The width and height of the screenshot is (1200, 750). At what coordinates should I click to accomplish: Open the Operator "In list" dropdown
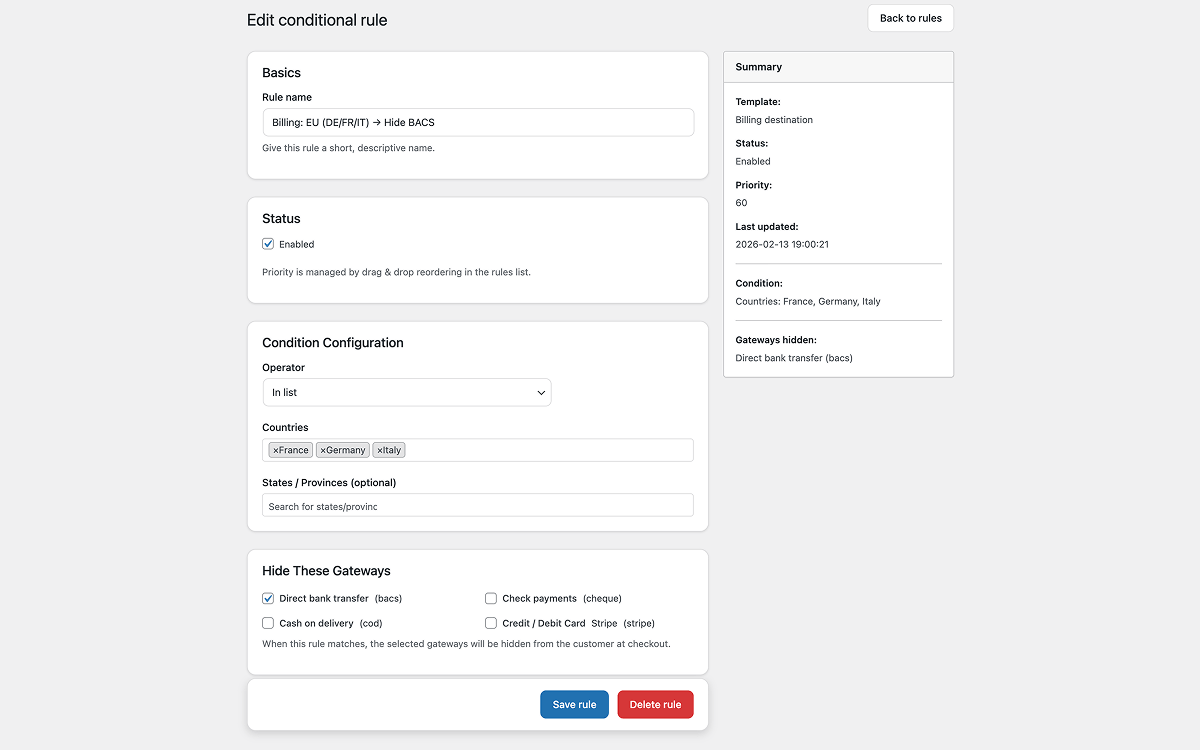coord(405,392)
